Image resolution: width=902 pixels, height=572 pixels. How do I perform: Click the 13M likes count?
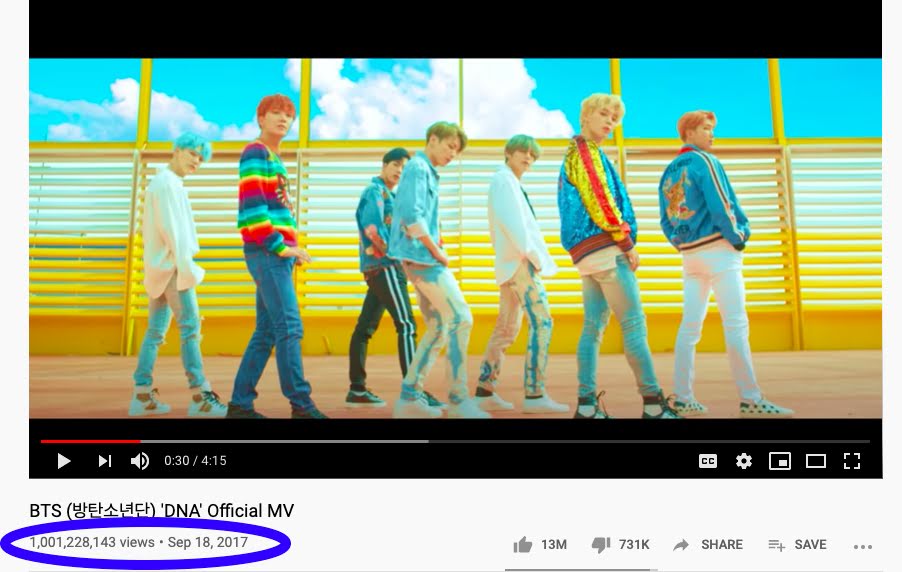[554, 544]
